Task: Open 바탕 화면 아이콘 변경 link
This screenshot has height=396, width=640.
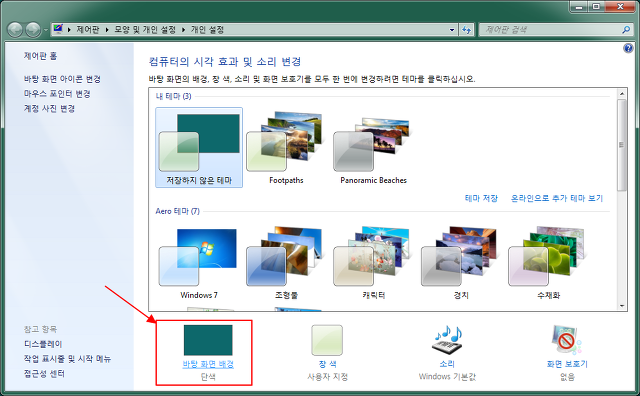Action: [62, 79]
